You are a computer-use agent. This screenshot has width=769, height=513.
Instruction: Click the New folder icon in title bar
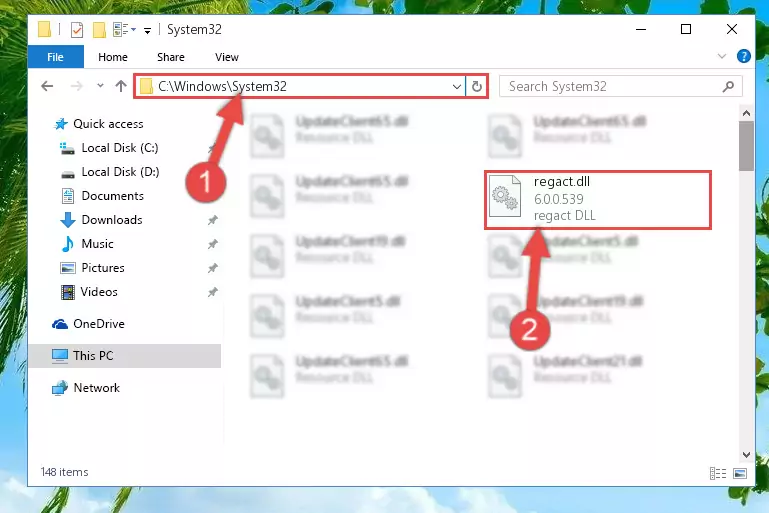coord(99,30)
